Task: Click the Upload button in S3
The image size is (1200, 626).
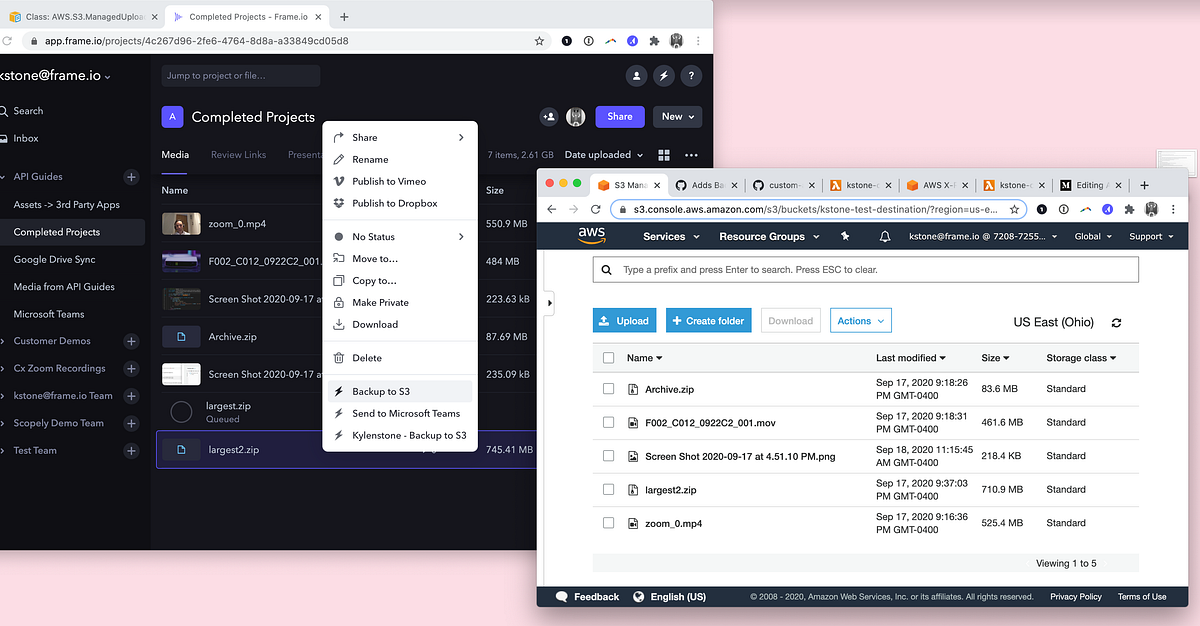Action: [624, 320]
